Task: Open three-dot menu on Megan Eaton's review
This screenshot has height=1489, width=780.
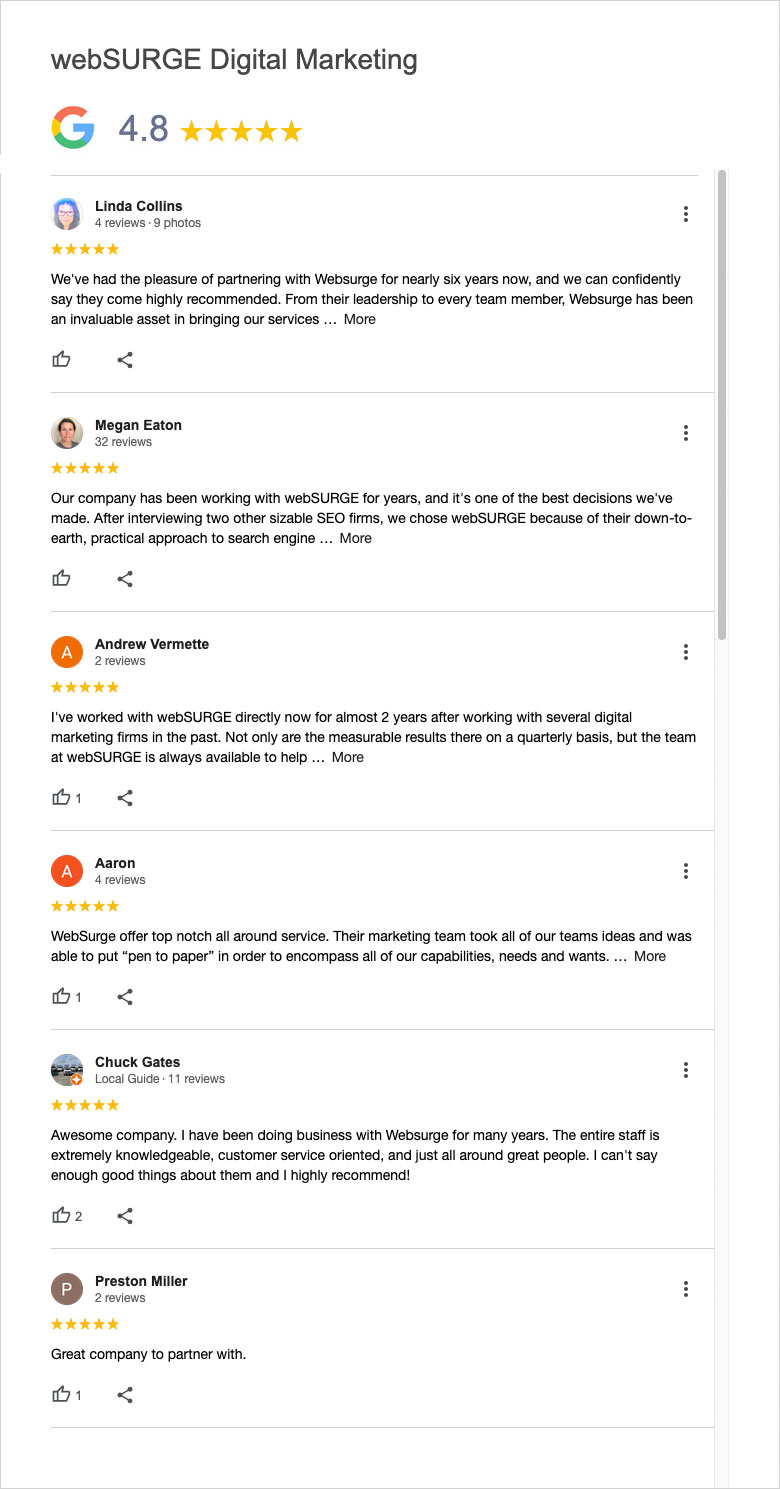Action: tap(686, 433)
